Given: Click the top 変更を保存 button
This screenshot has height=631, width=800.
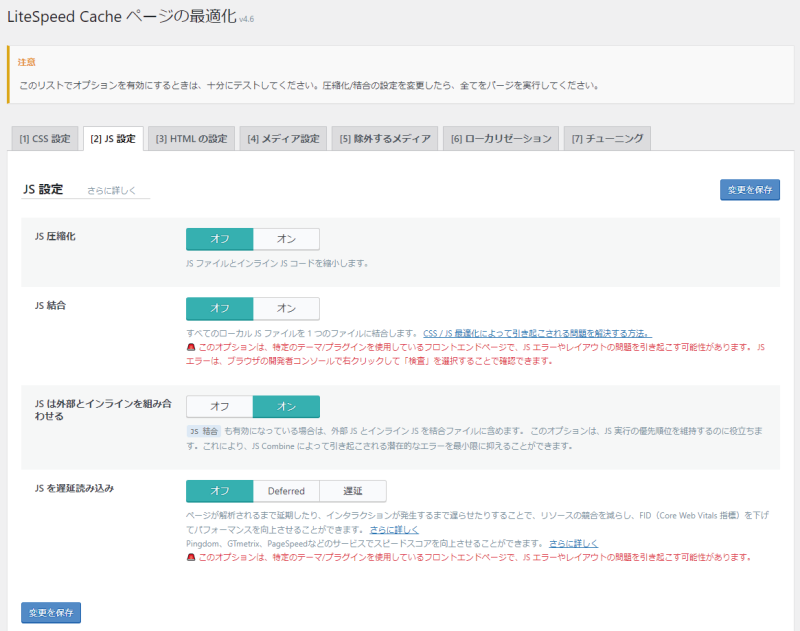Looking at the screenshot, I should (x=749, y=190).
